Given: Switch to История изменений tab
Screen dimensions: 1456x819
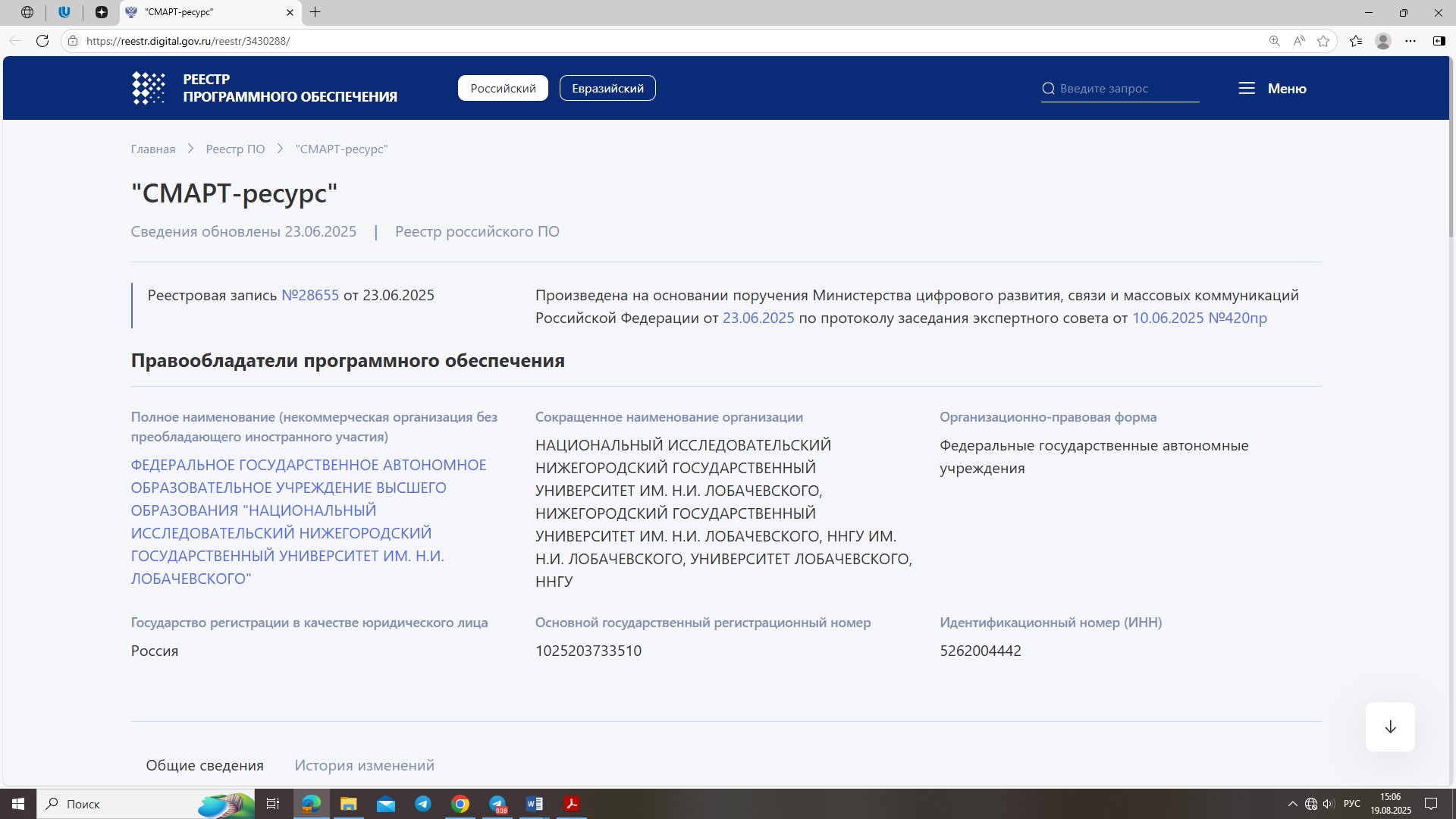Looking at the screenshot, I should pyautogui.click(x=364, y=765).
